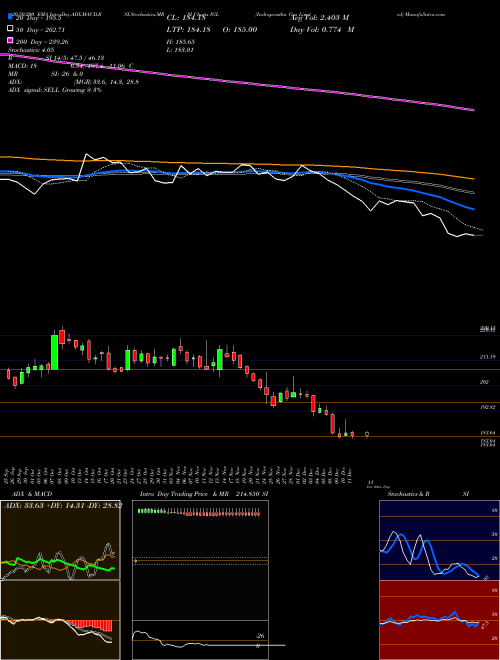This screenshot has width=500, height=660.
Task: Click the hollow last candlestick near 183.64
Action: click(367, 434)
